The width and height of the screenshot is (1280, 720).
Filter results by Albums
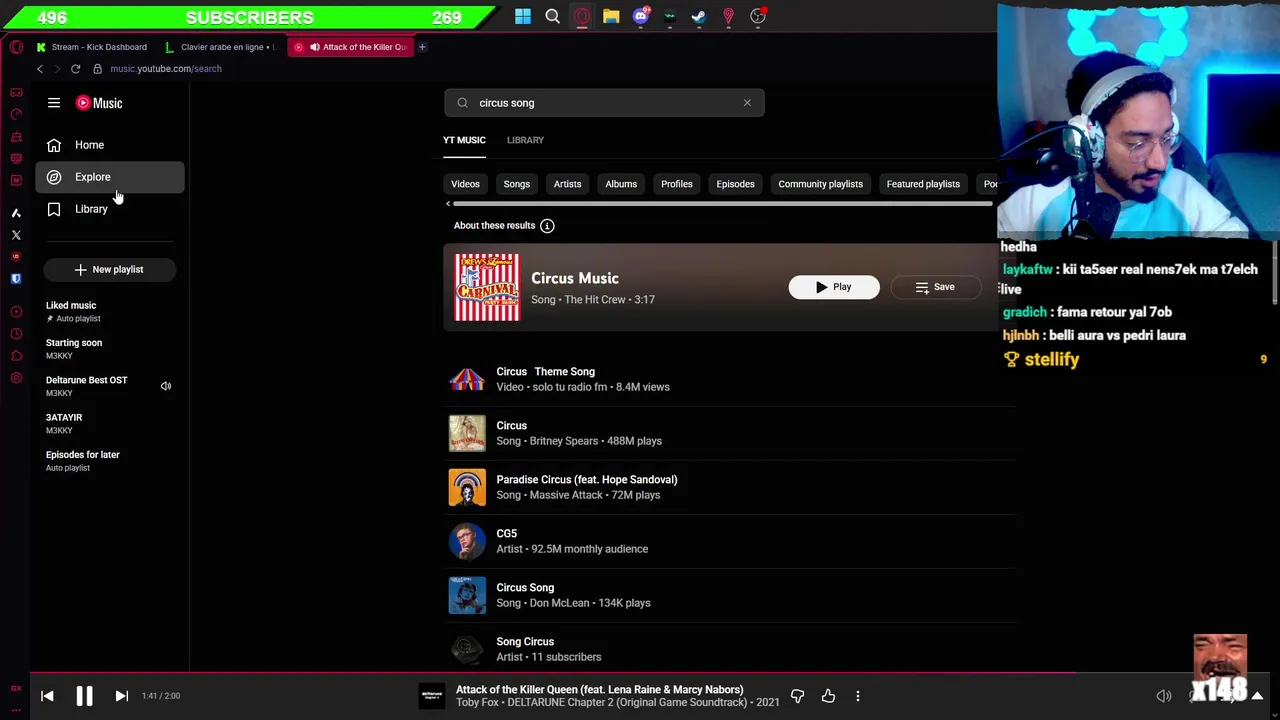coord(621,184)
